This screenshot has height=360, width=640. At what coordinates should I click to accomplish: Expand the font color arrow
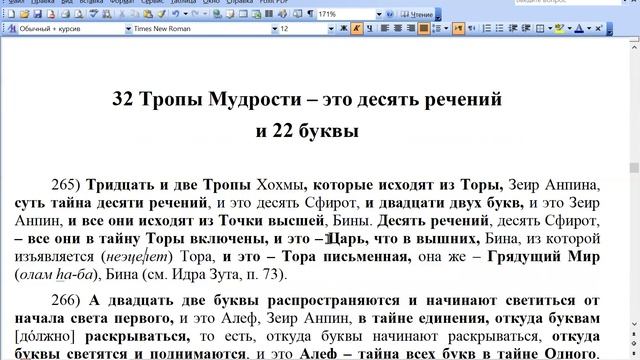pos(589,29)
